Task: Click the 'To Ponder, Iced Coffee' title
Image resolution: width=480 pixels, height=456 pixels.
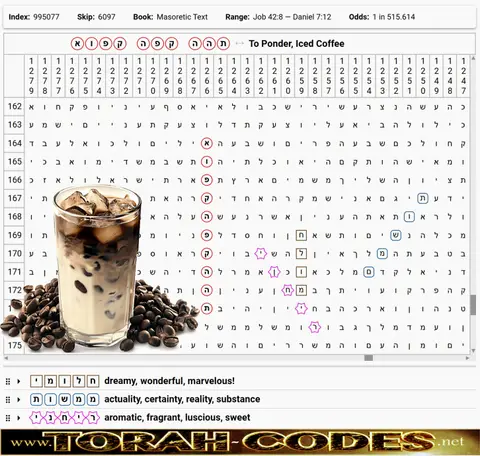Action: 296,44
